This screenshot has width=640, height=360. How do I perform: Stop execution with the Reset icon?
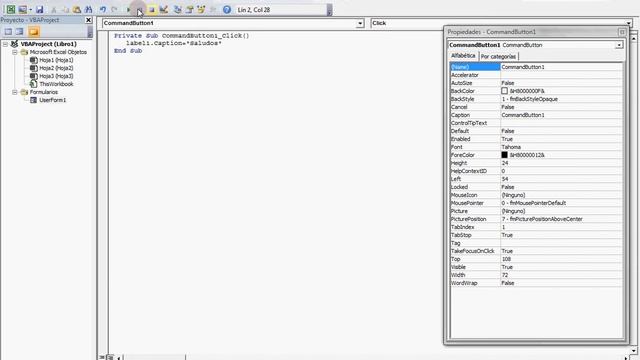(x=152, y=9)
